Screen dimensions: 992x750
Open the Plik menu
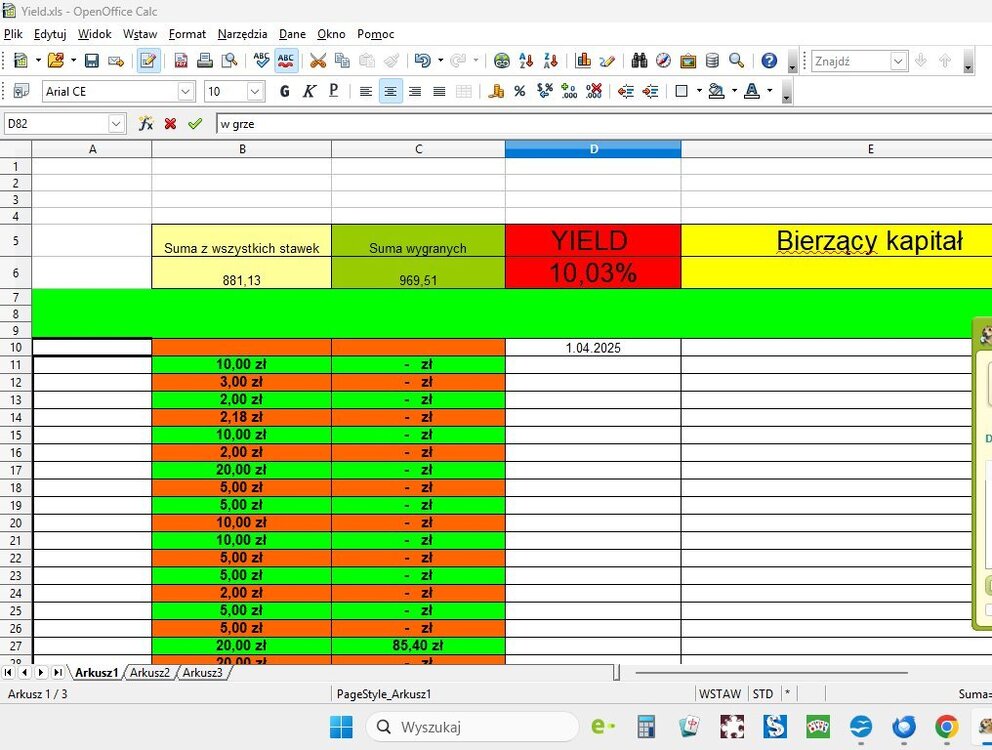click(13, 34)
